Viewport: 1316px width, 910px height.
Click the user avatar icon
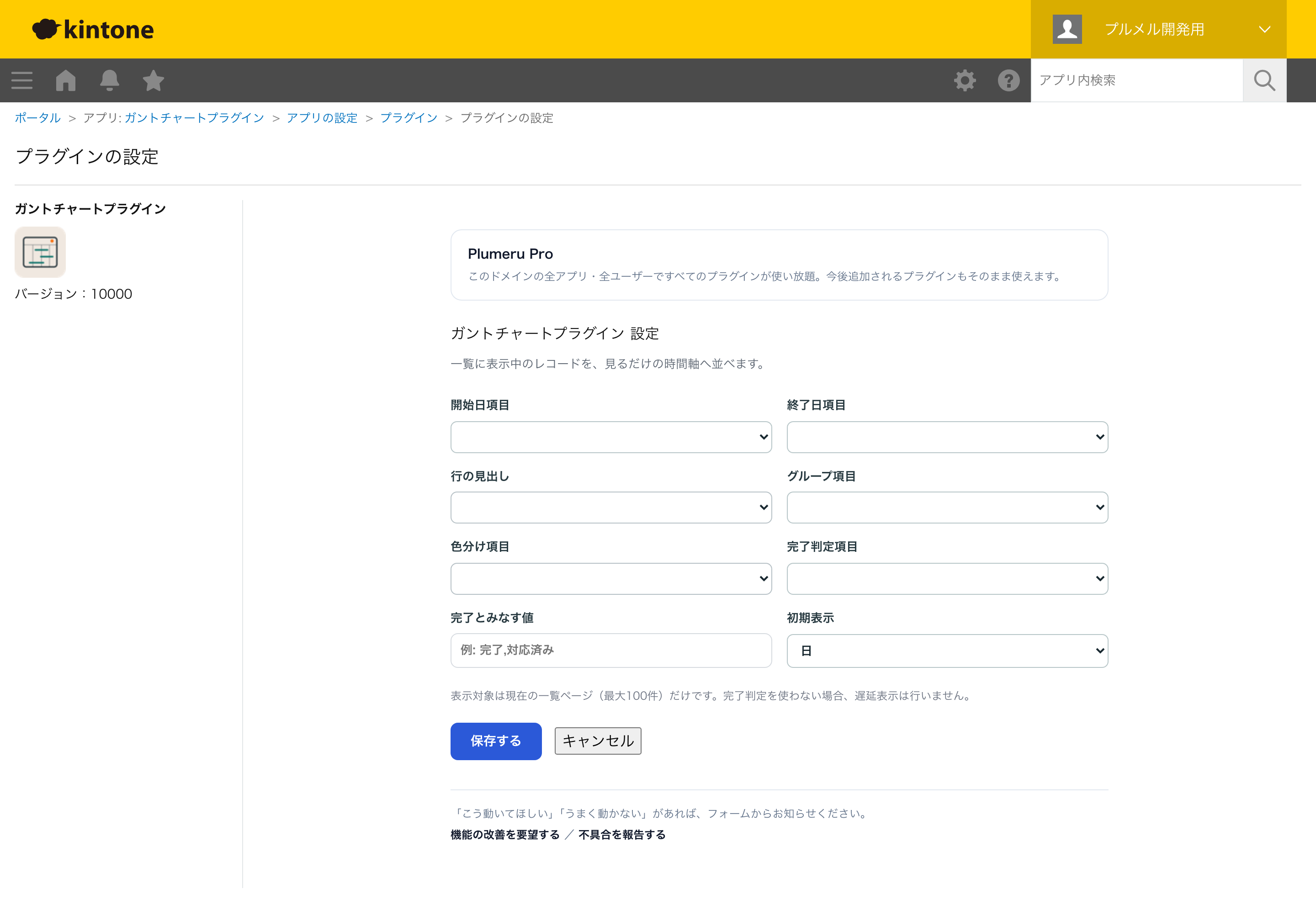[x=1067, y=29]
